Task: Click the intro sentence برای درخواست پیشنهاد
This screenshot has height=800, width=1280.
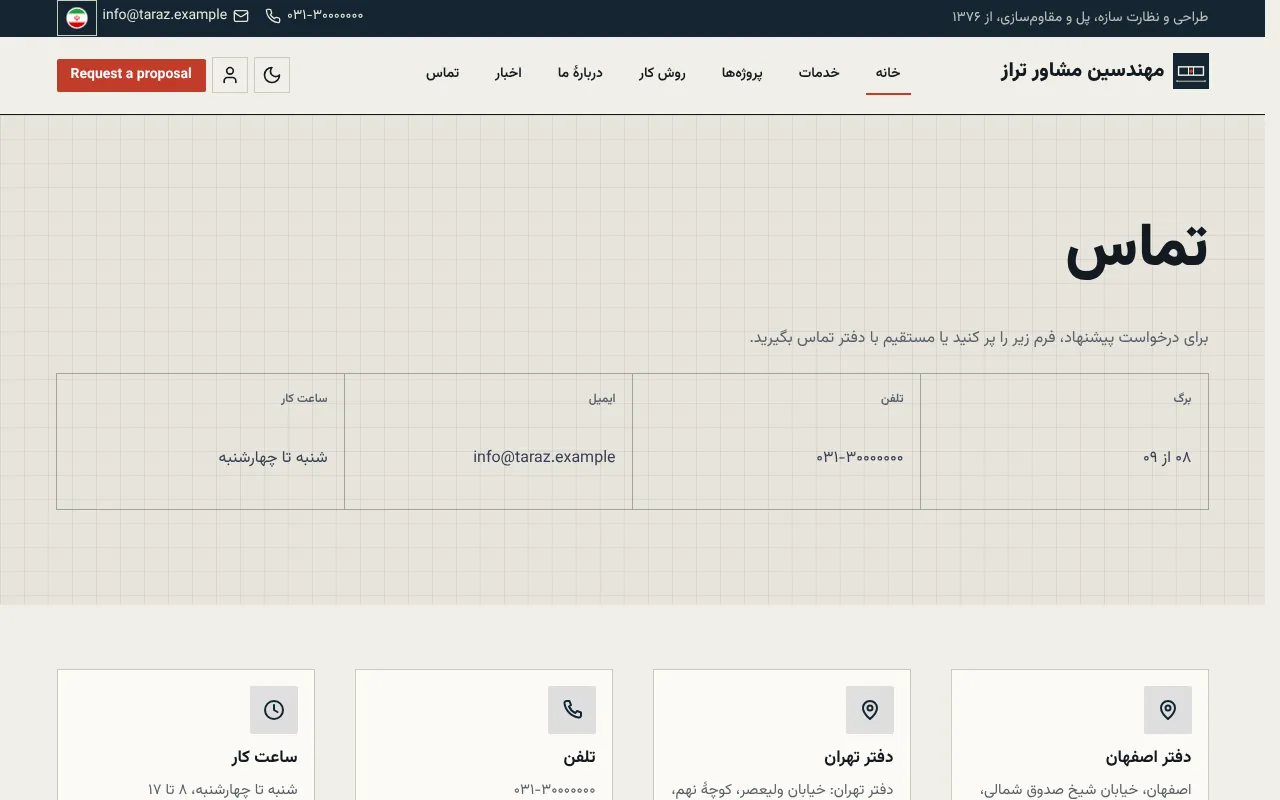Action: tap(979, 337)
